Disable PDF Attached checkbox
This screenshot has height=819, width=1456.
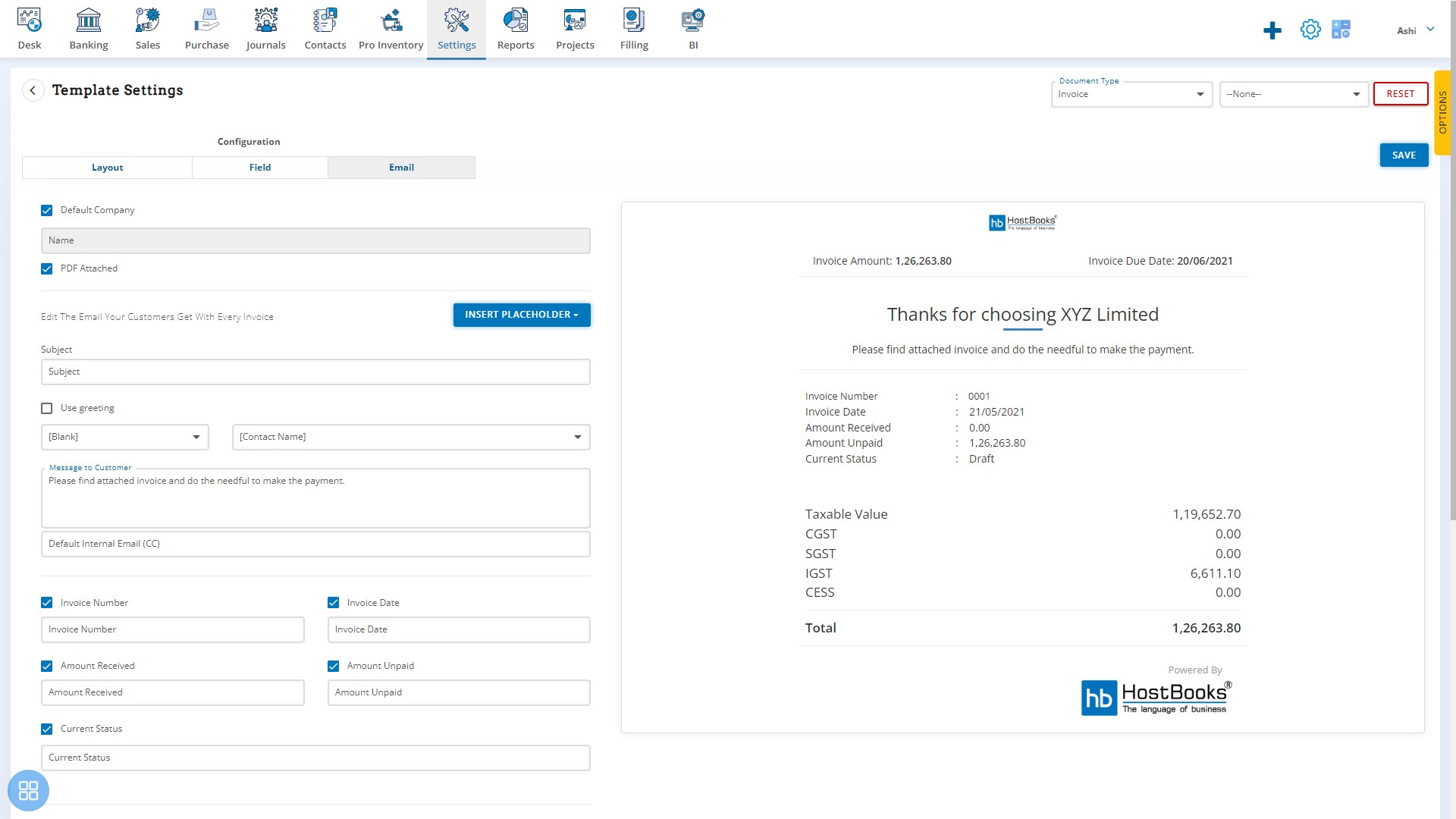coord(47,268)
